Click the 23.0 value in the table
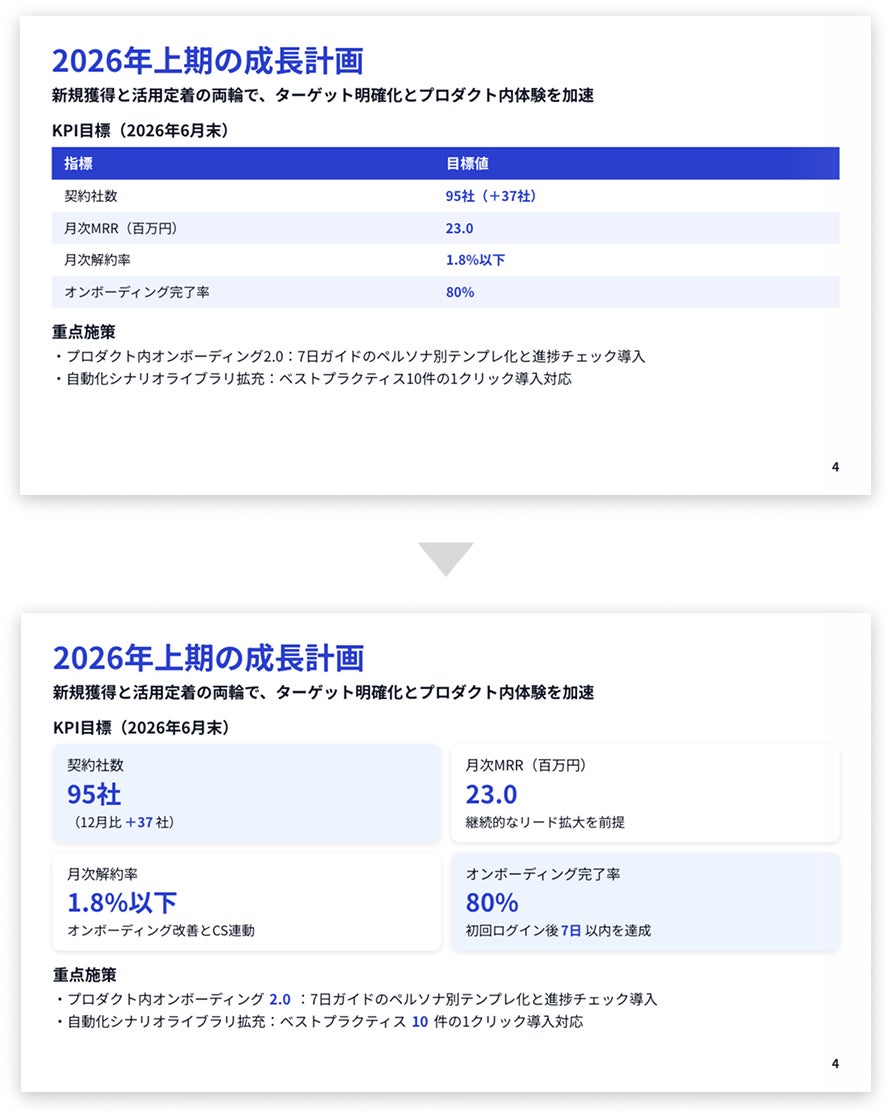This screenshot has width=891, height=1116. coord(459,228)
